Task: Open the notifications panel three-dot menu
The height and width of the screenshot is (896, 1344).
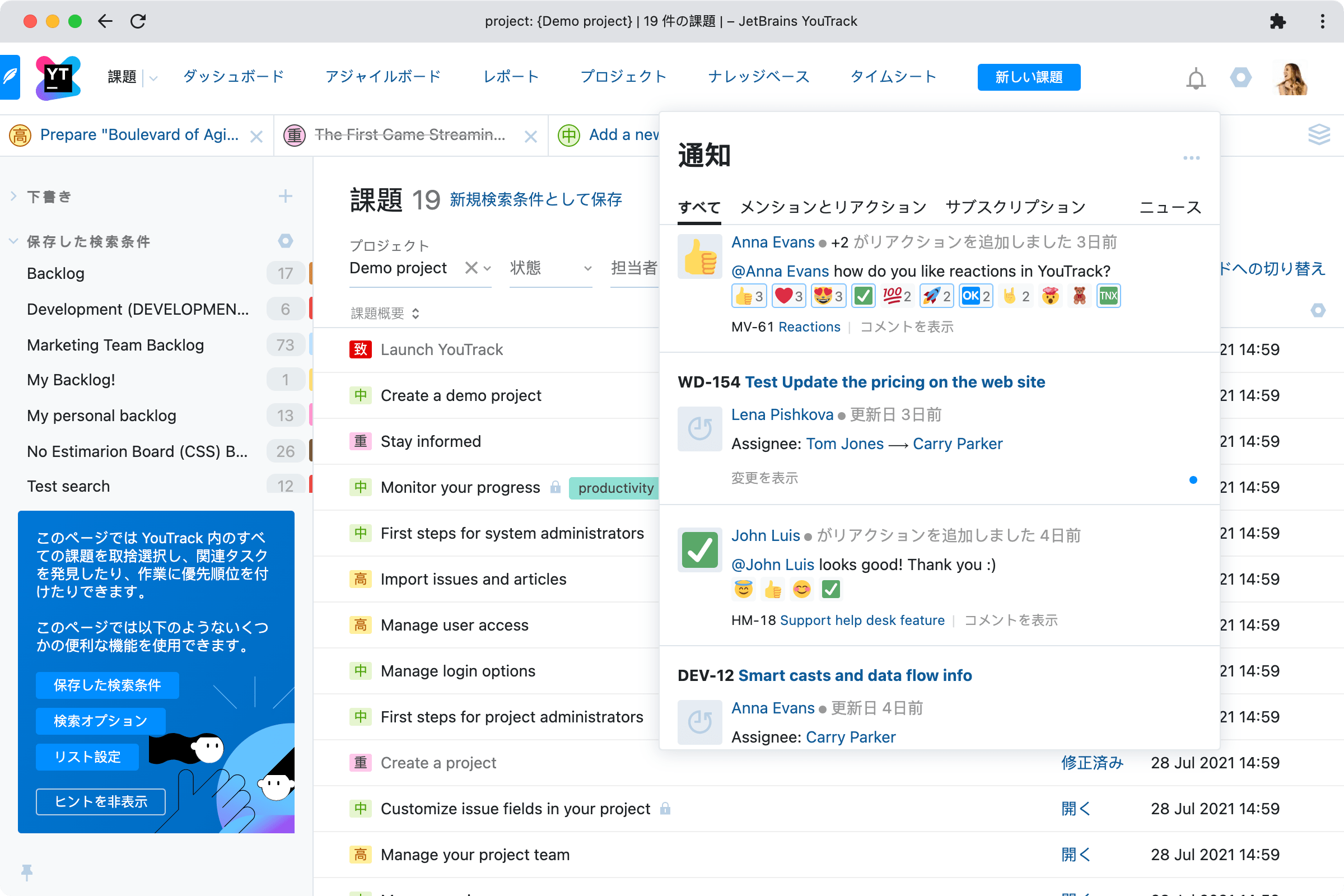Action: (1192, 158)
